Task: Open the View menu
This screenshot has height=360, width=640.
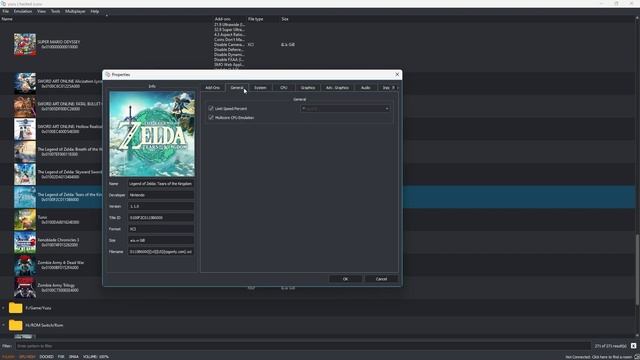Action: 42,11
